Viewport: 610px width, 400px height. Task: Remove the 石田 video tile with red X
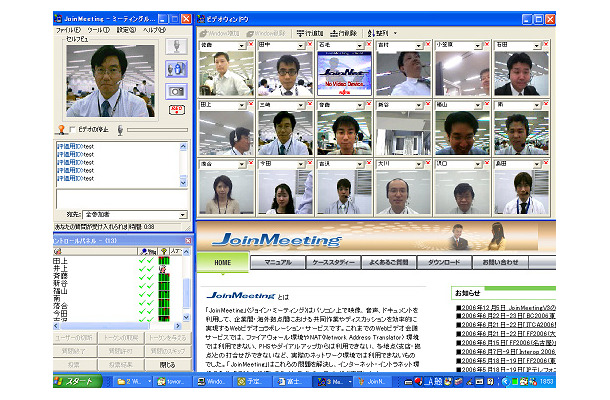coord(546,44)
